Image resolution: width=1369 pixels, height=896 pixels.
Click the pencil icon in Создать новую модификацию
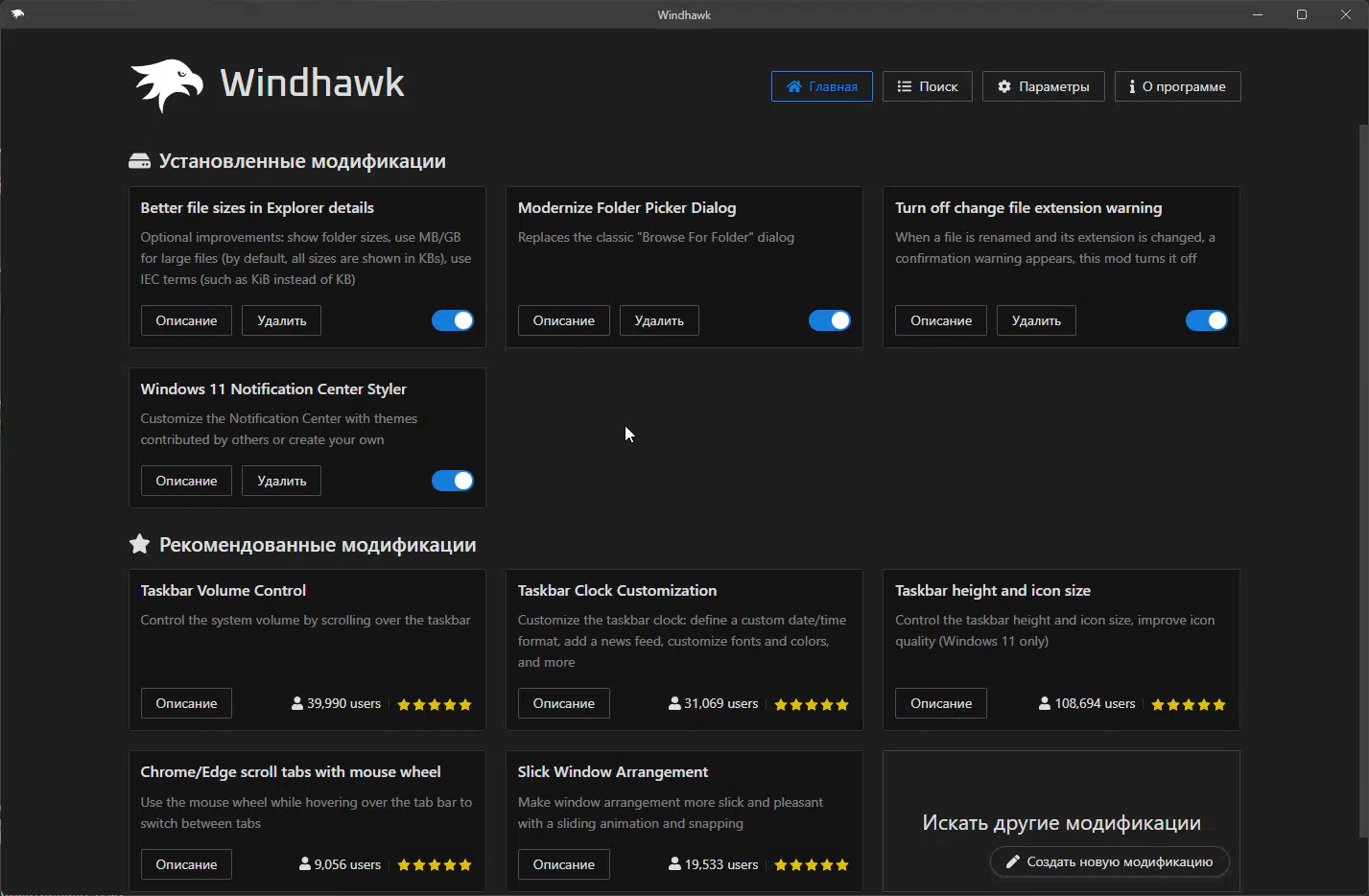[1012, 862]
